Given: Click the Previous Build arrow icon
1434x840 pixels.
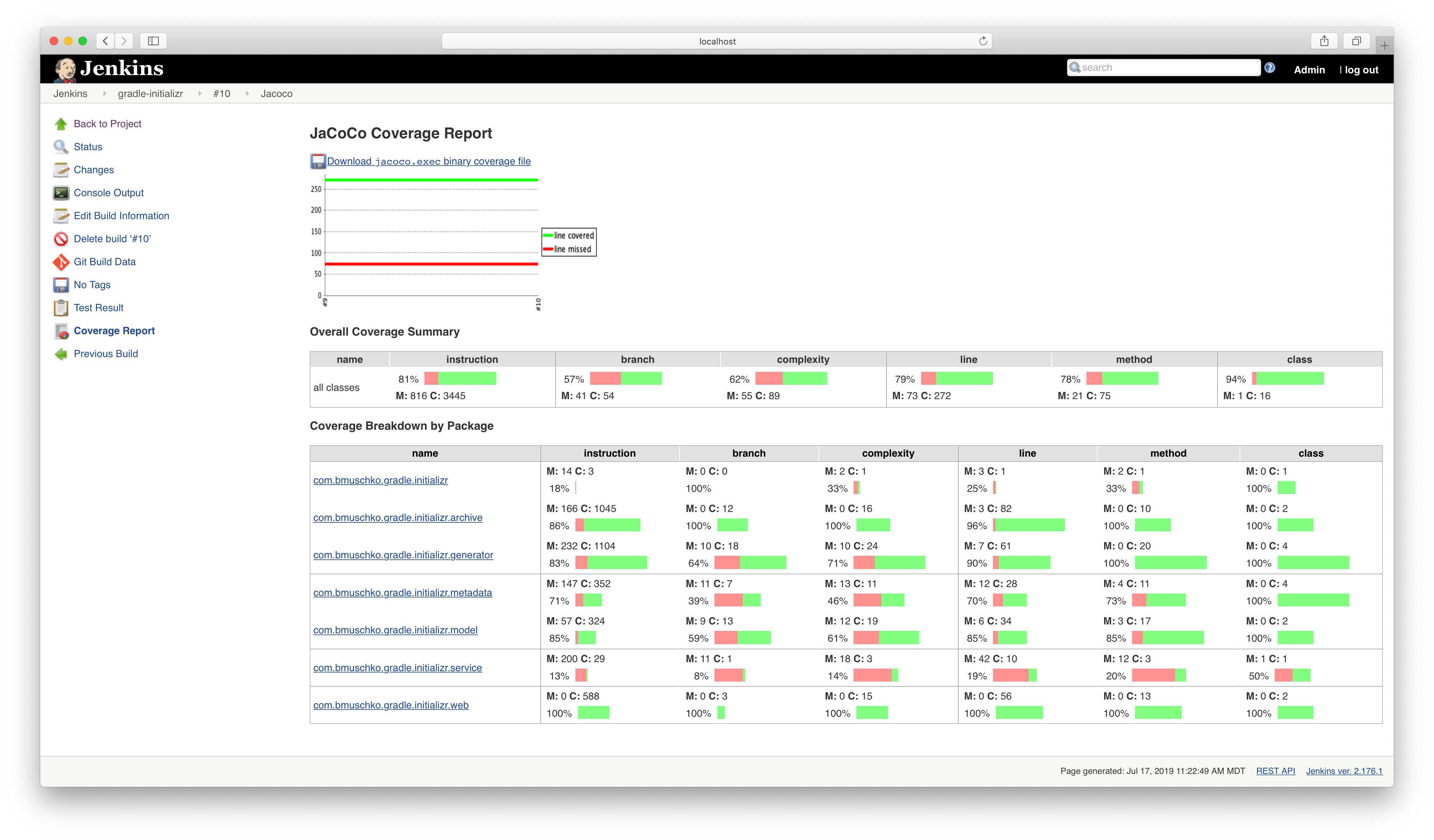Looking at the screenshot, I should point(61,354).
